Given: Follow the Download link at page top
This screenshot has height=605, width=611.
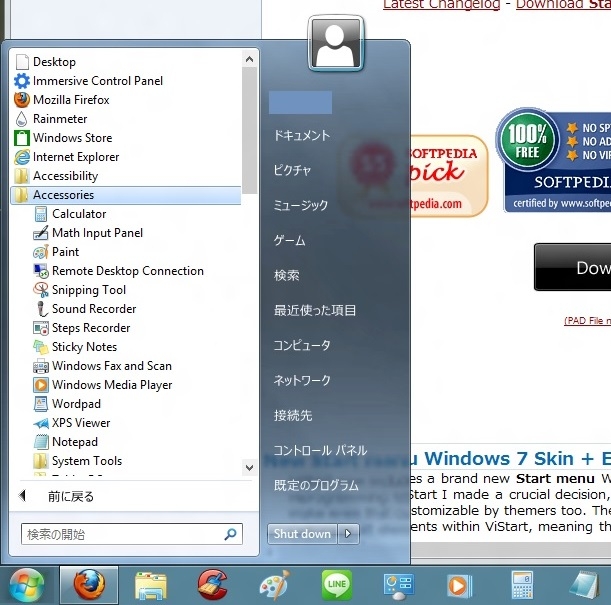Looking at the screenshot, I should pyautogui.click(x=563, y=5).
